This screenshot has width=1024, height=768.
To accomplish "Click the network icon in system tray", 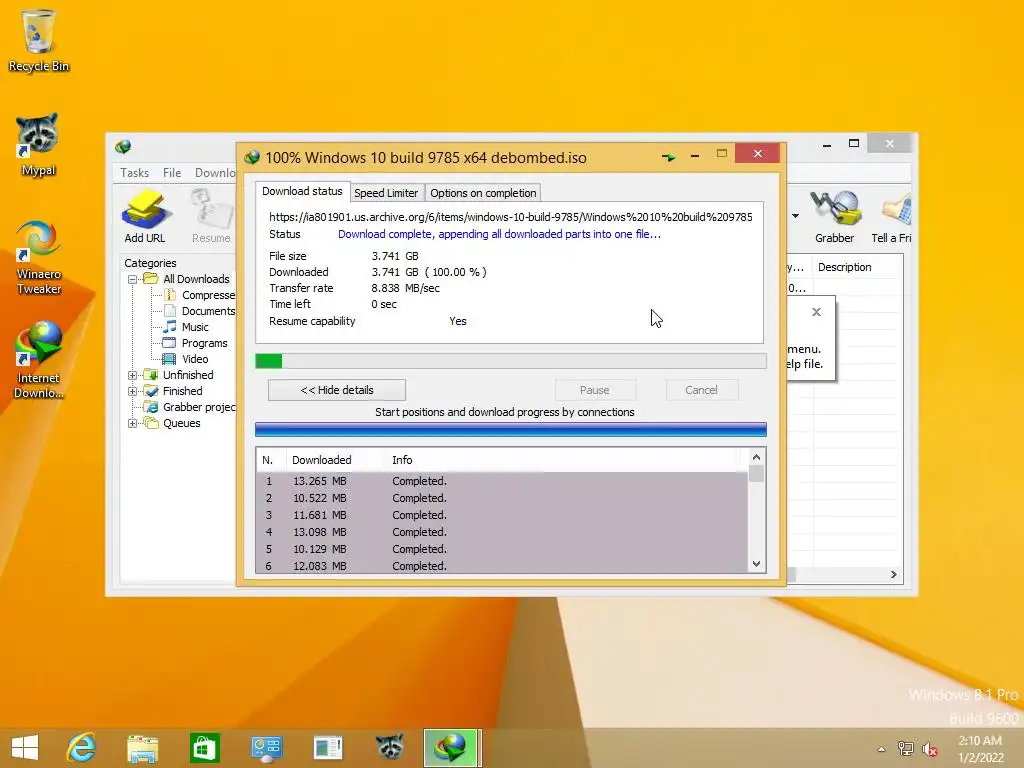I will coord(906,749).
